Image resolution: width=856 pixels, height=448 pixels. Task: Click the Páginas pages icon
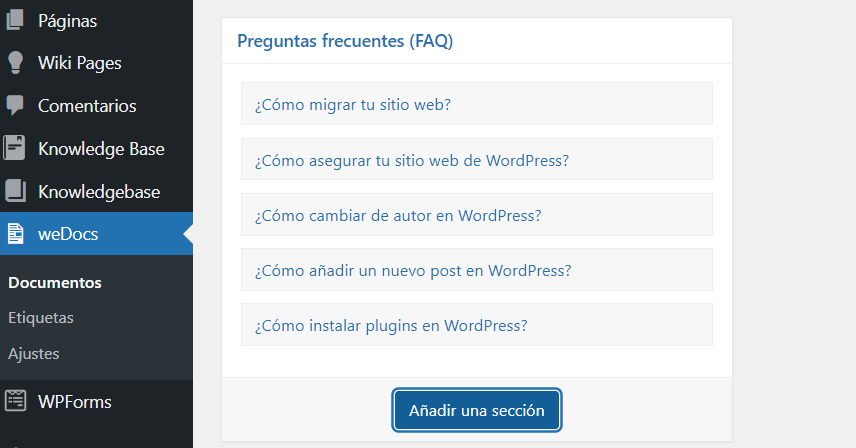click(x=15, y=20)
